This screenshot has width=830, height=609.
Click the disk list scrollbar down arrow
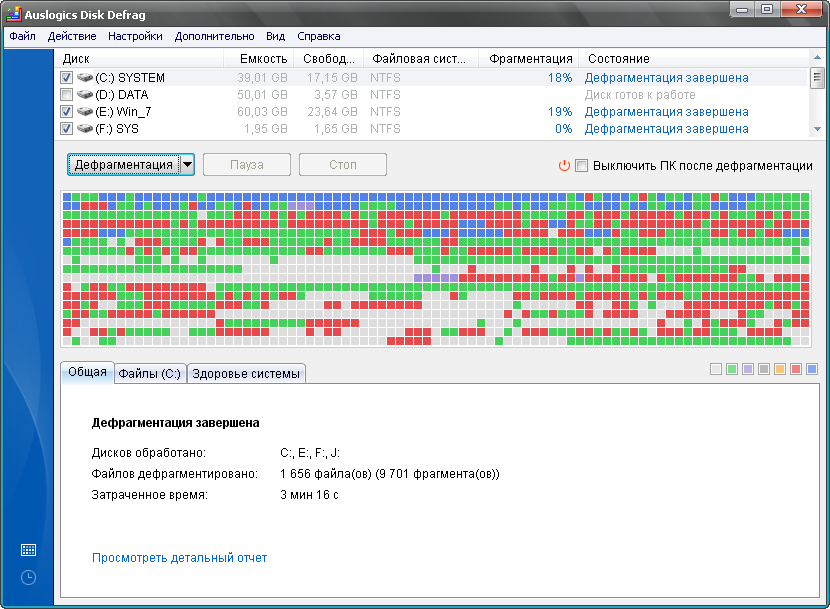[x=816, y=129]
